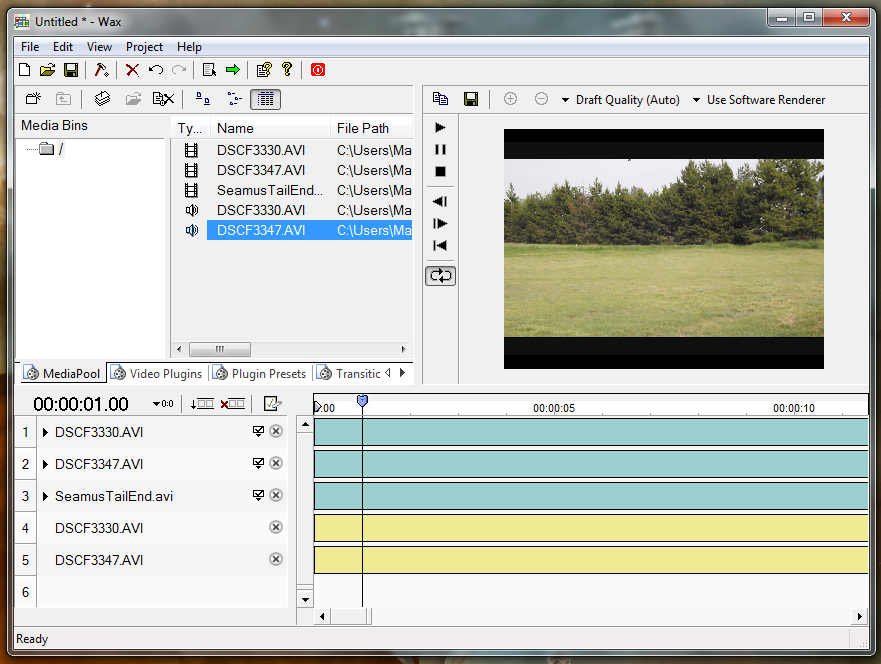Toggle mute circle on track 1
Screen dimensions: 881x664
coord(276,431)
